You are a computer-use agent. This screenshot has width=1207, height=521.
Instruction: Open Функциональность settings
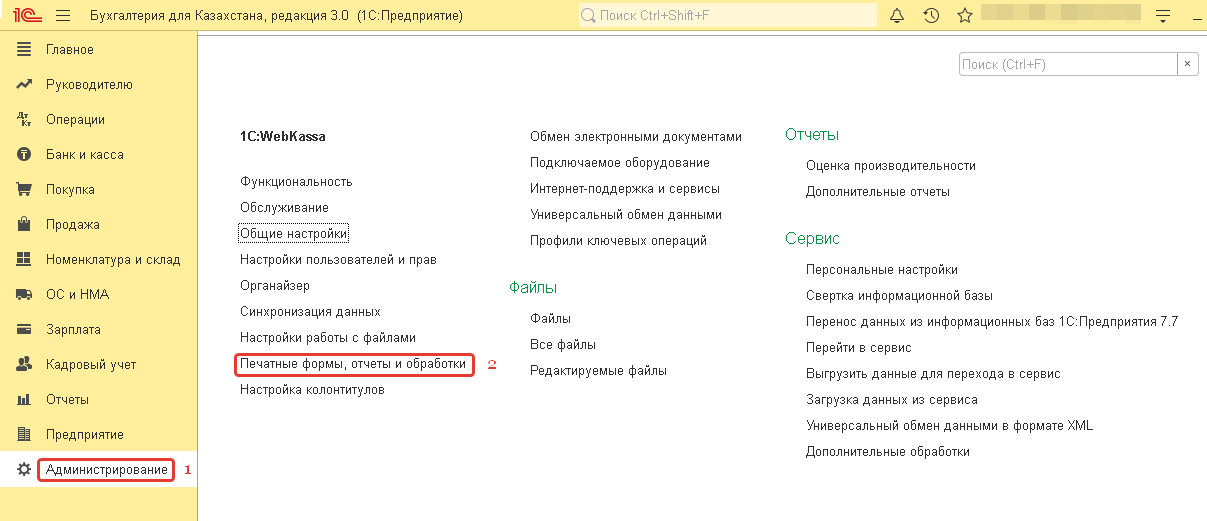point(296,182)
